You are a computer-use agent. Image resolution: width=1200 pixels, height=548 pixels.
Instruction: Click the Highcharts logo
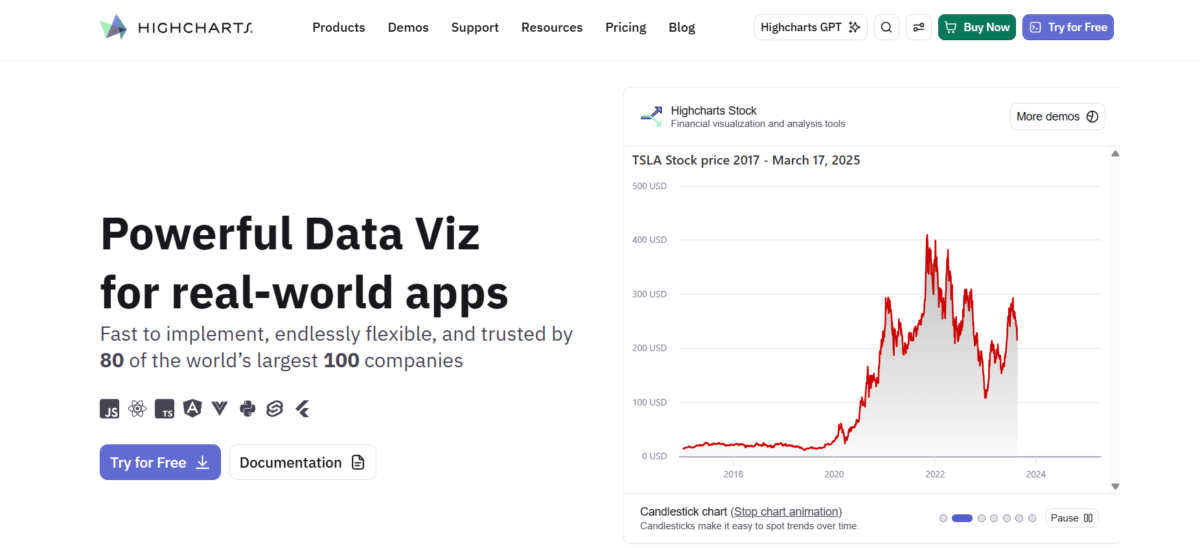177,27
